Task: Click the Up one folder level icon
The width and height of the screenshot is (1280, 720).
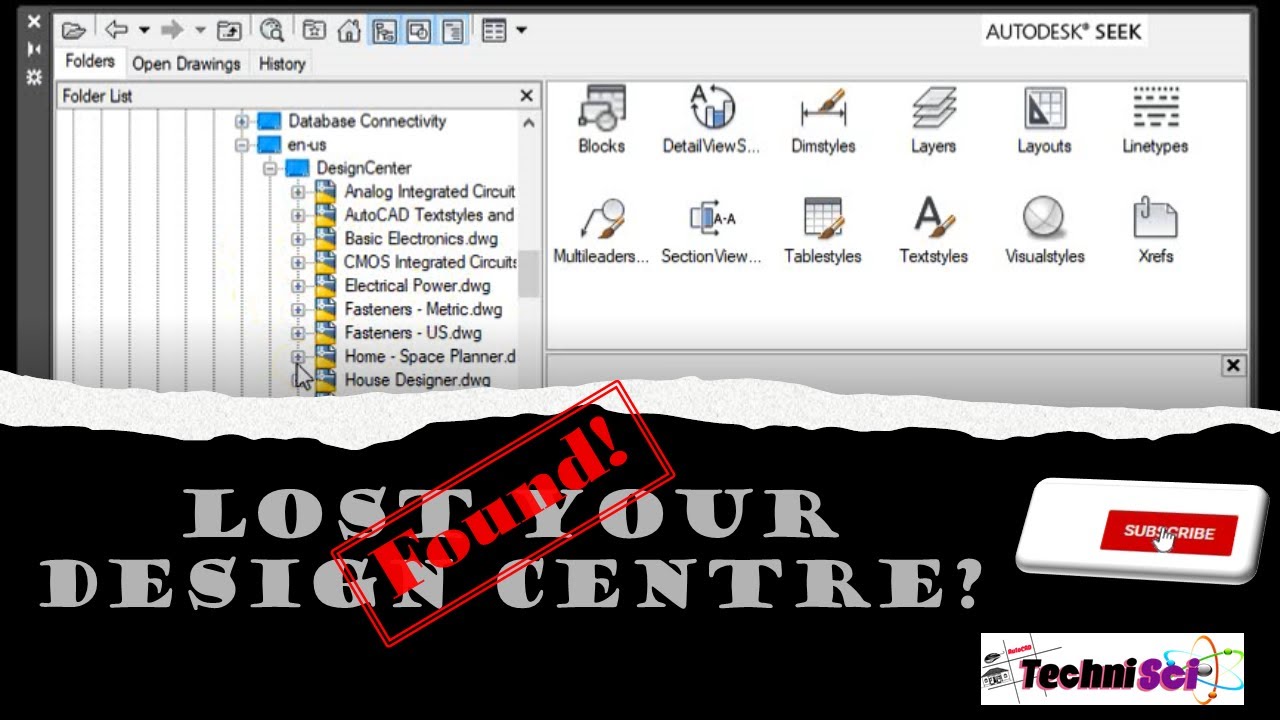Action: [x=229, y=30]
